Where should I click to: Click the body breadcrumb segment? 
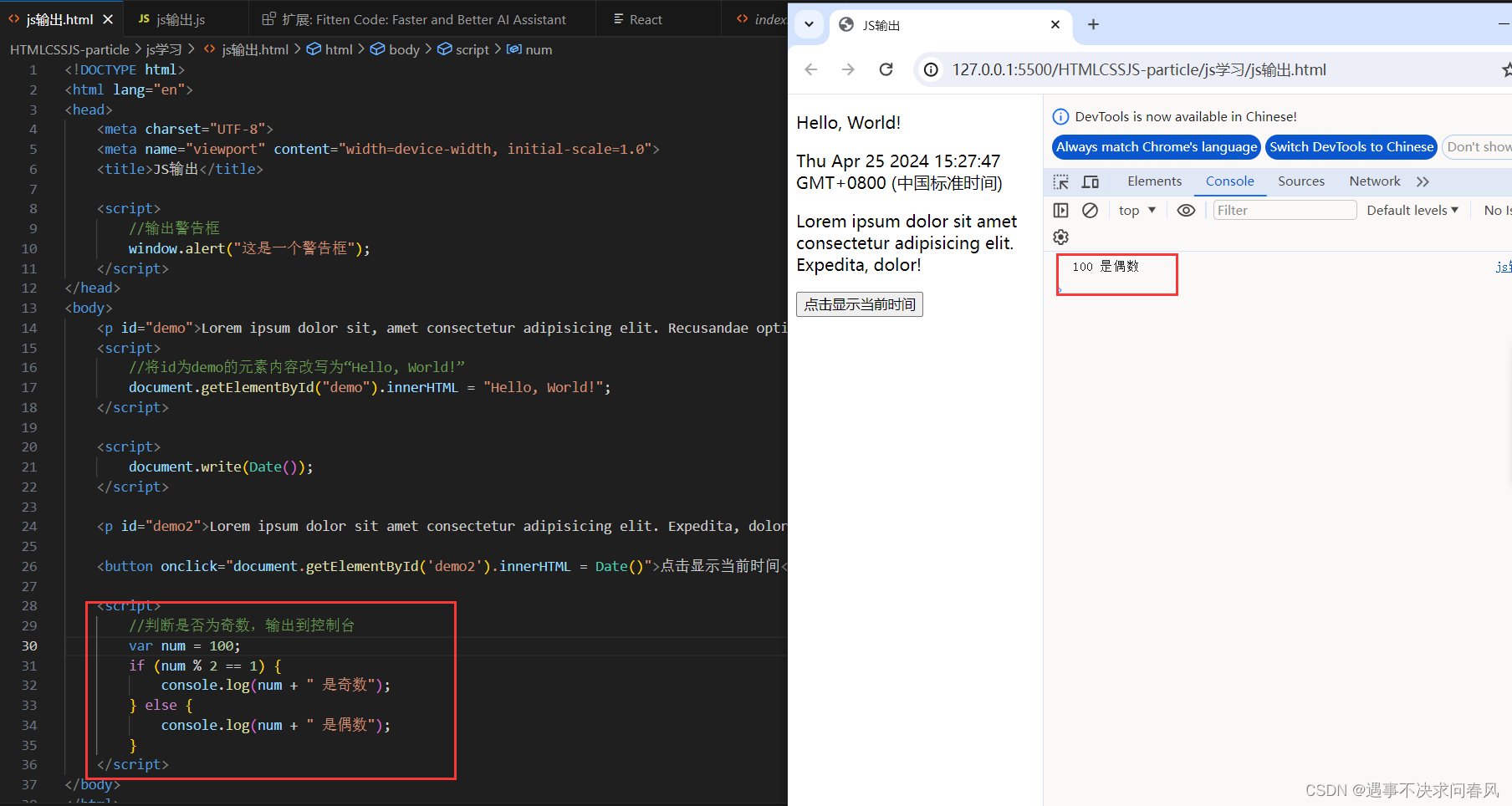396,49
